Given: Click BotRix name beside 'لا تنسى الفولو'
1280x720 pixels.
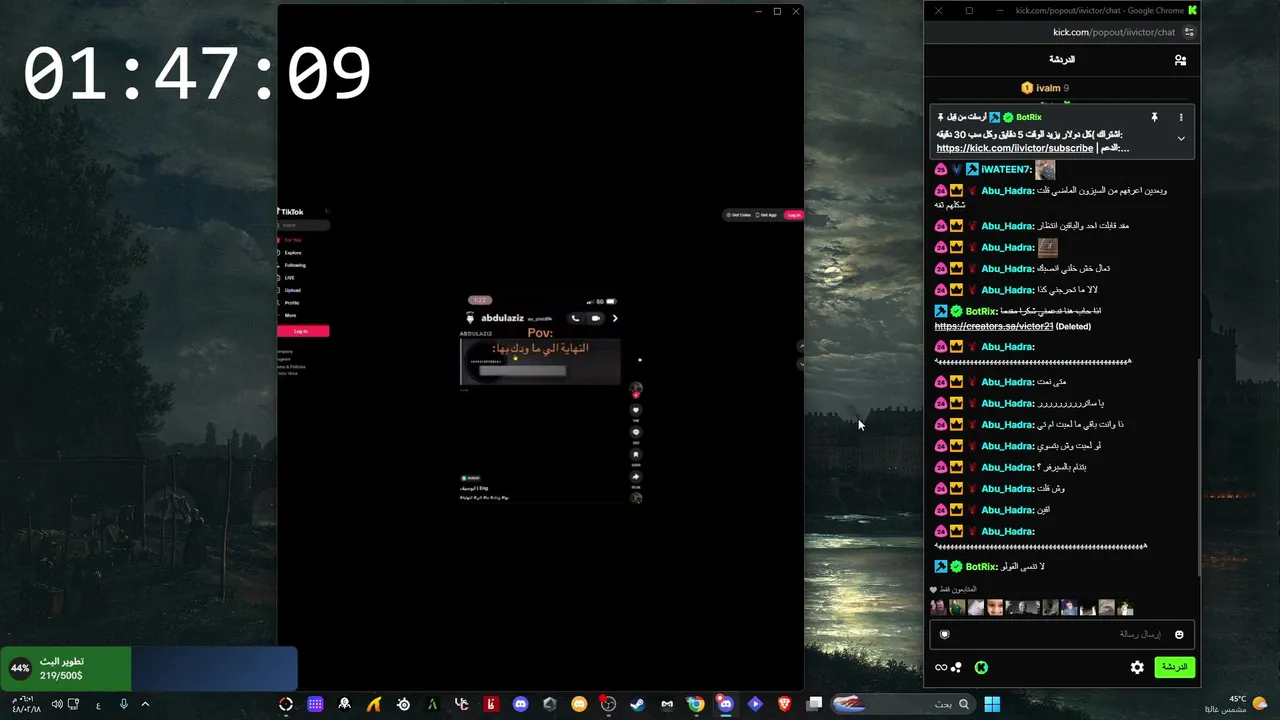Looking at the screenshot, I should (982, 567).
